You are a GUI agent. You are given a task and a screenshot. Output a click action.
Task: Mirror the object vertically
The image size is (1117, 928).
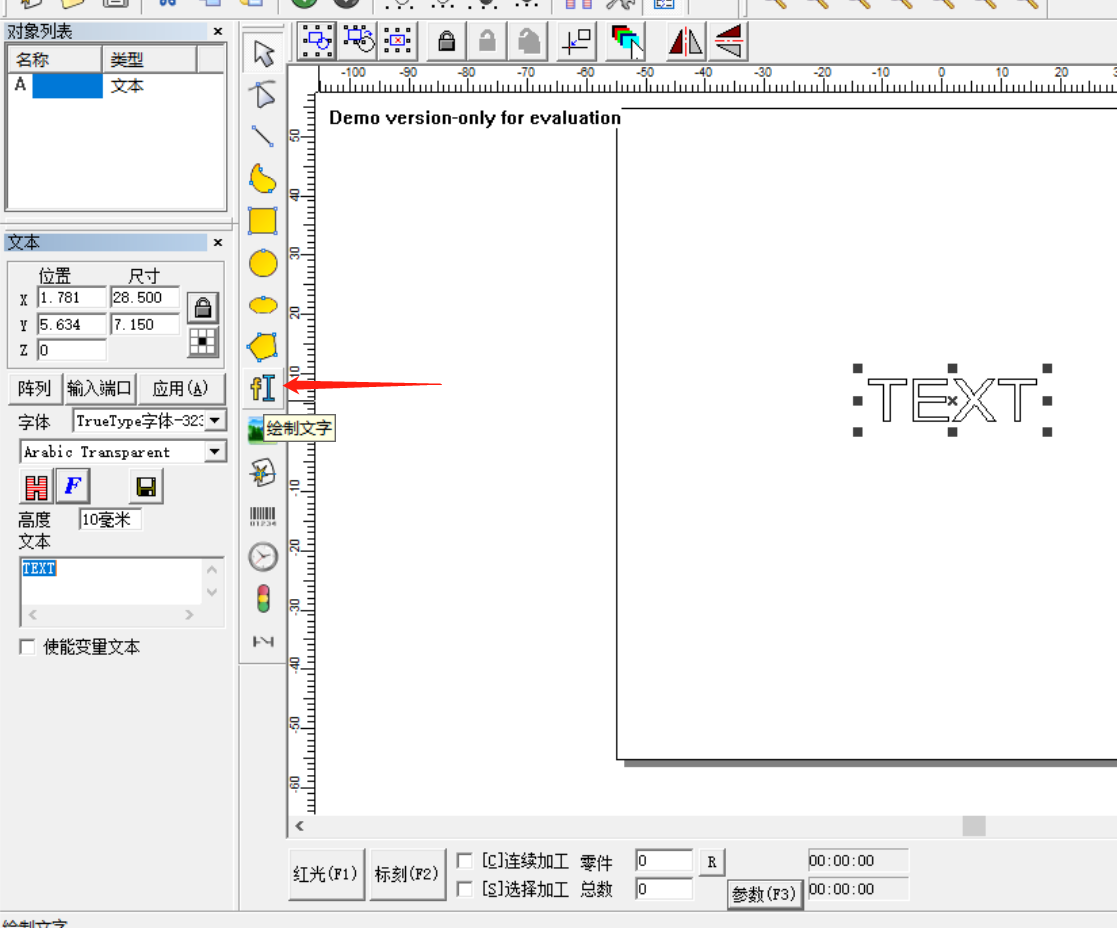click(x=728, y=41)
